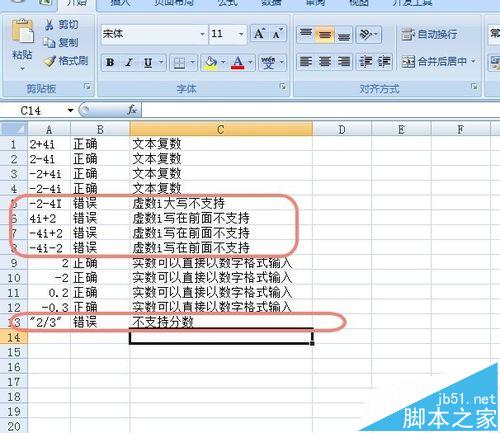This screenshot has height=433, width=500.
Task: Open the Merge and Center dropdown arrow
Action: pos(473,61)
